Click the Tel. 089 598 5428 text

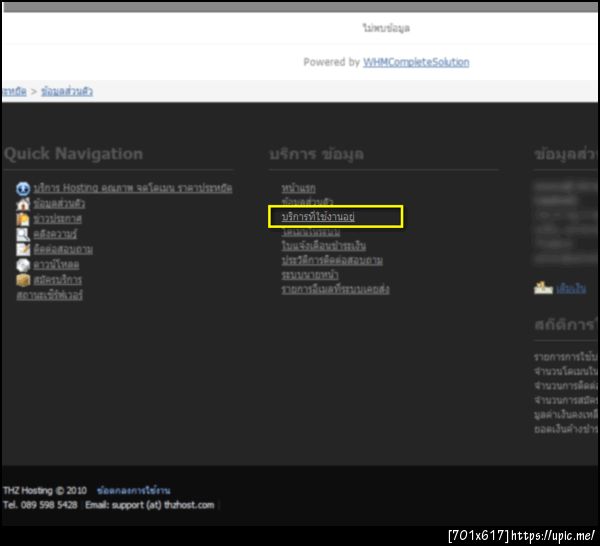(40, 505)
